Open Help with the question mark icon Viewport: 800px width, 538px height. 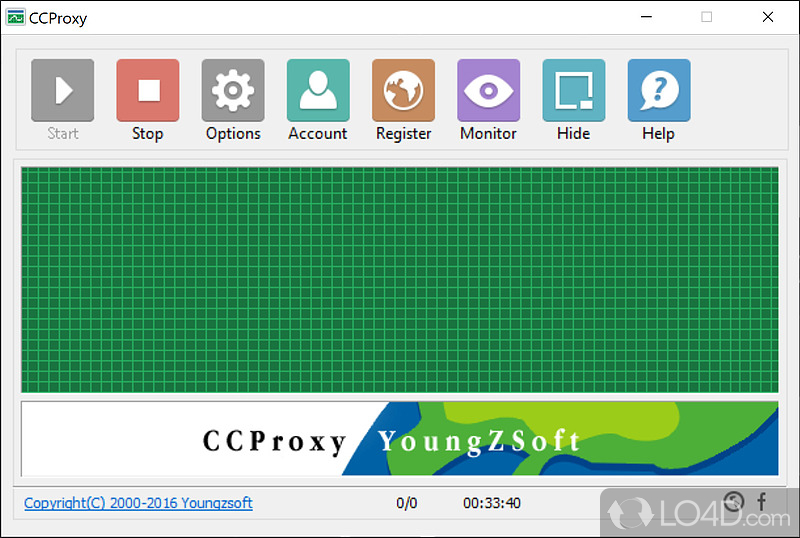(x=659, y=90)
